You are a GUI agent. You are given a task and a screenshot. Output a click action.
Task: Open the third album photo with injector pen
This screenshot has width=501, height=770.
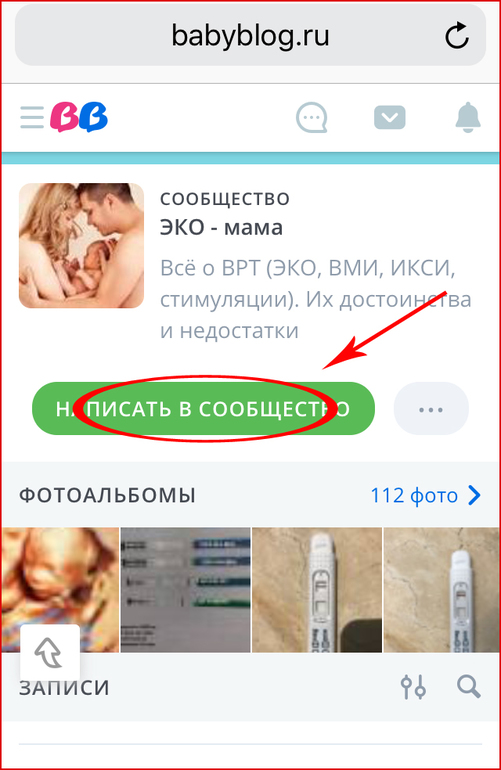(x=317, y=589)
